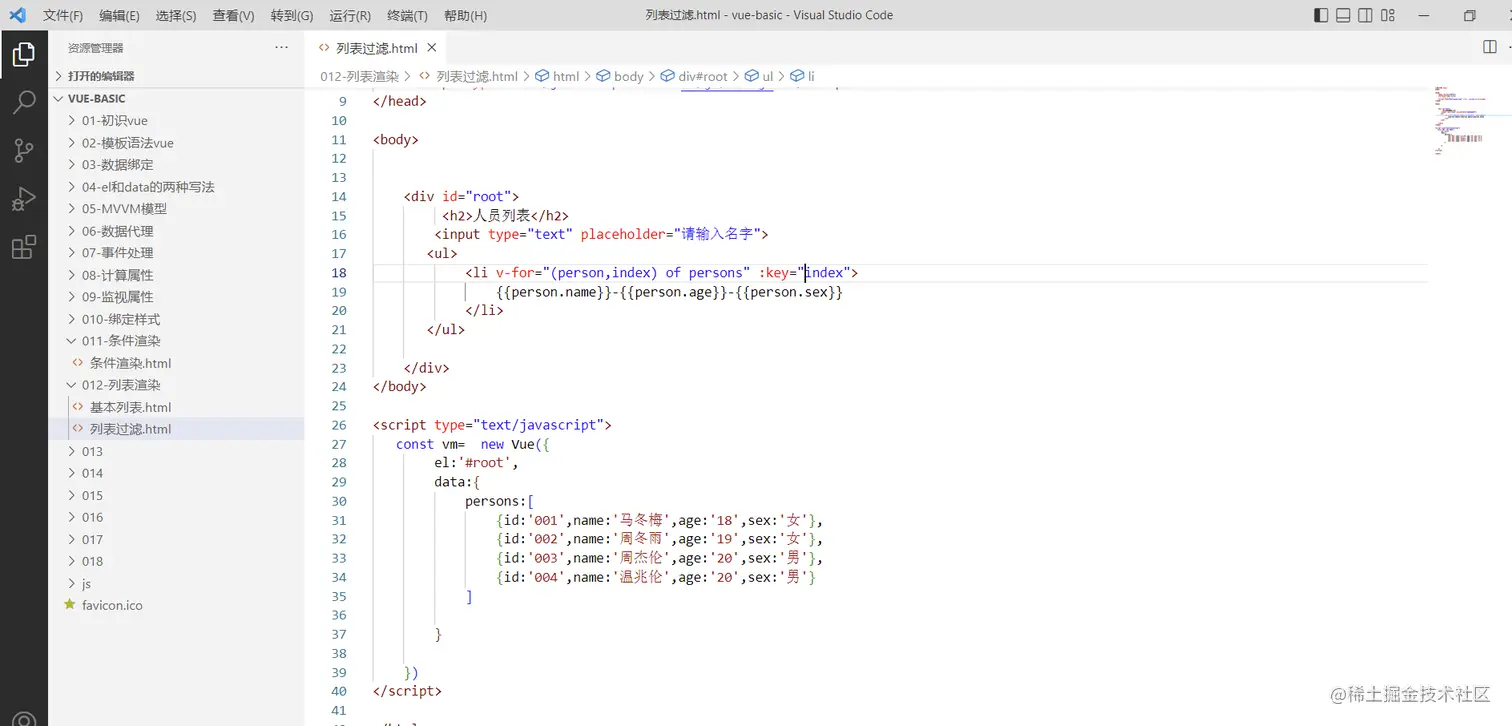Viewport: 1512px width, 726px height.
Task: Click the favicon.ico star icon
Action: tap(69, 605)
